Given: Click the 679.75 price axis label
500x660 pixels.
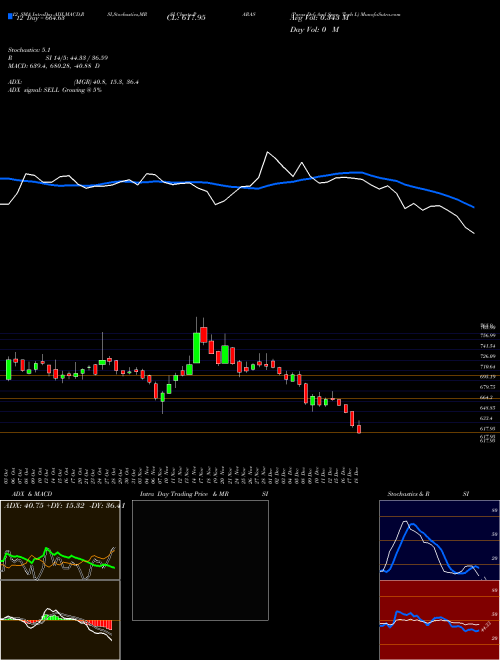Looking at the screenshot, I should (x=487, y=387).
